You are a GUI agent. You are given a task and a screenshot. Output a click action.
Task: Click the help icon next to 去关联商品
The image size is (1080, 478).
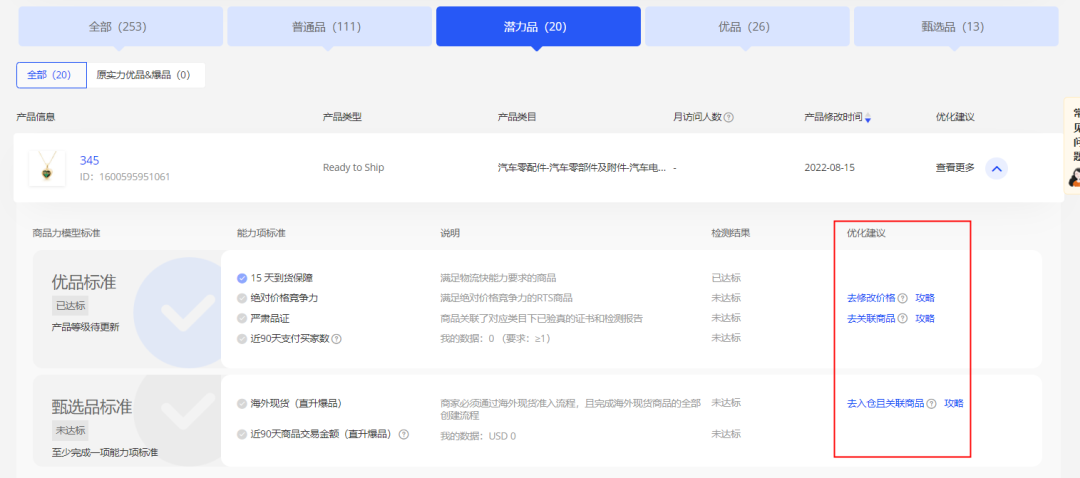point(902,318)
